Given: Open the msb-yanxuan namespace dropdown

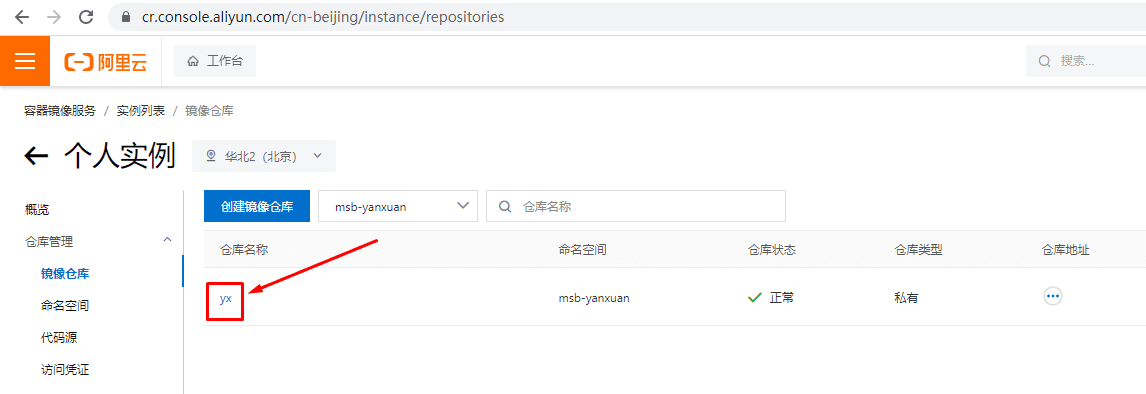Looking at the screenshot, I should (x=398, y=206).
